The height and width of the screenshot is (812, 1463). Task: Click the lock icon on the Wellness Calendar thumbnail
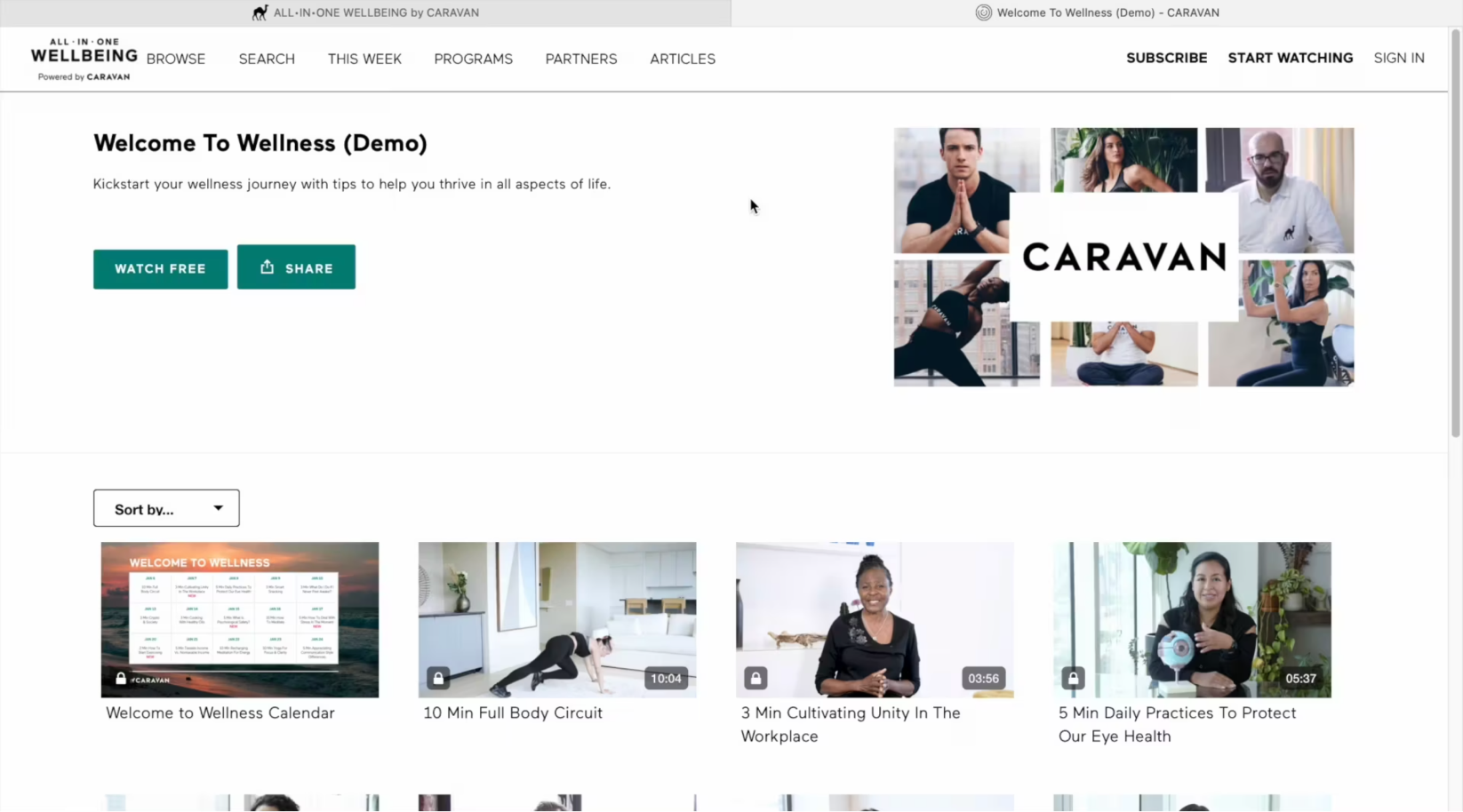121,679
